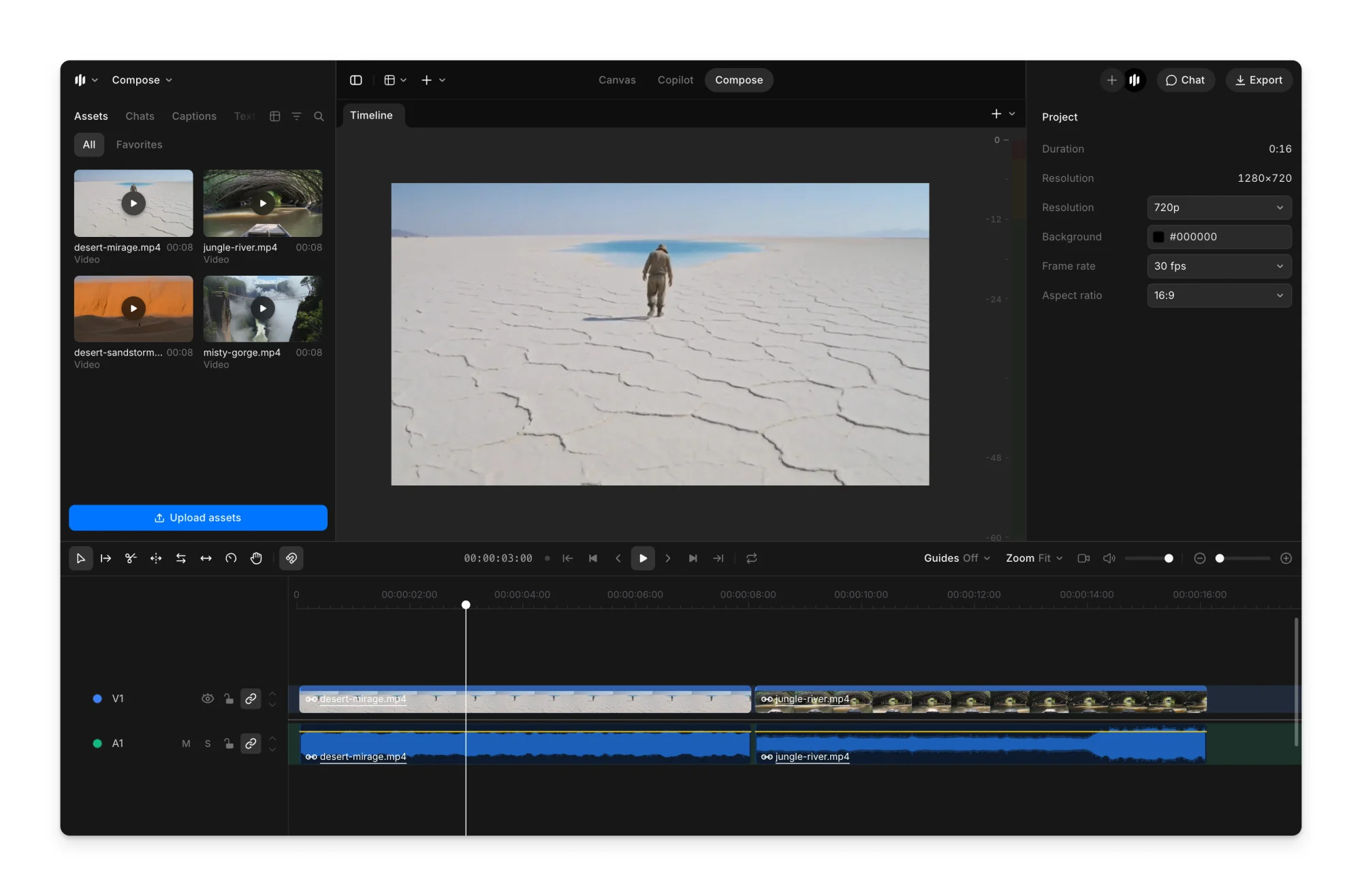The height and width of the screenshot is (896, 1362).
Task: Select the scissors cut tool
Action: click(x=131, y=558)
